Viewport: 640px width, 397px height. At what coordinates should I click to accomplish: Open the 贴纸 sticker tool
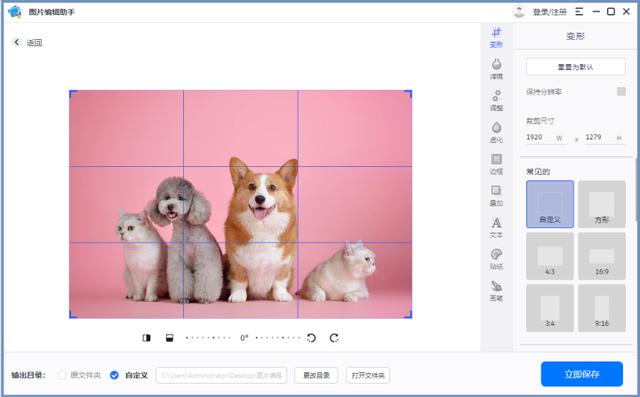click(x=496, y=259)
